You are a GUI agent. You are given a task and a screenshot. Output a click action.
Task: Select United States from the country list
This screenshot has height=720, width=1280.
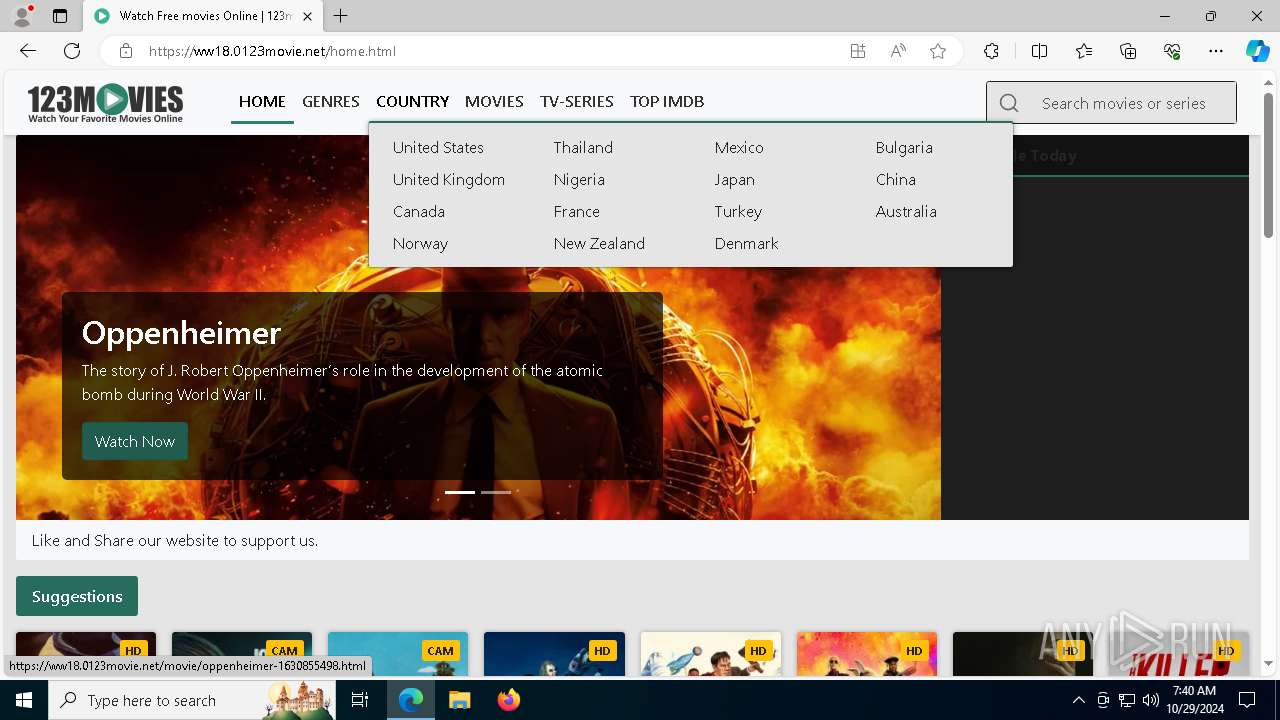[x=438, y=147]
